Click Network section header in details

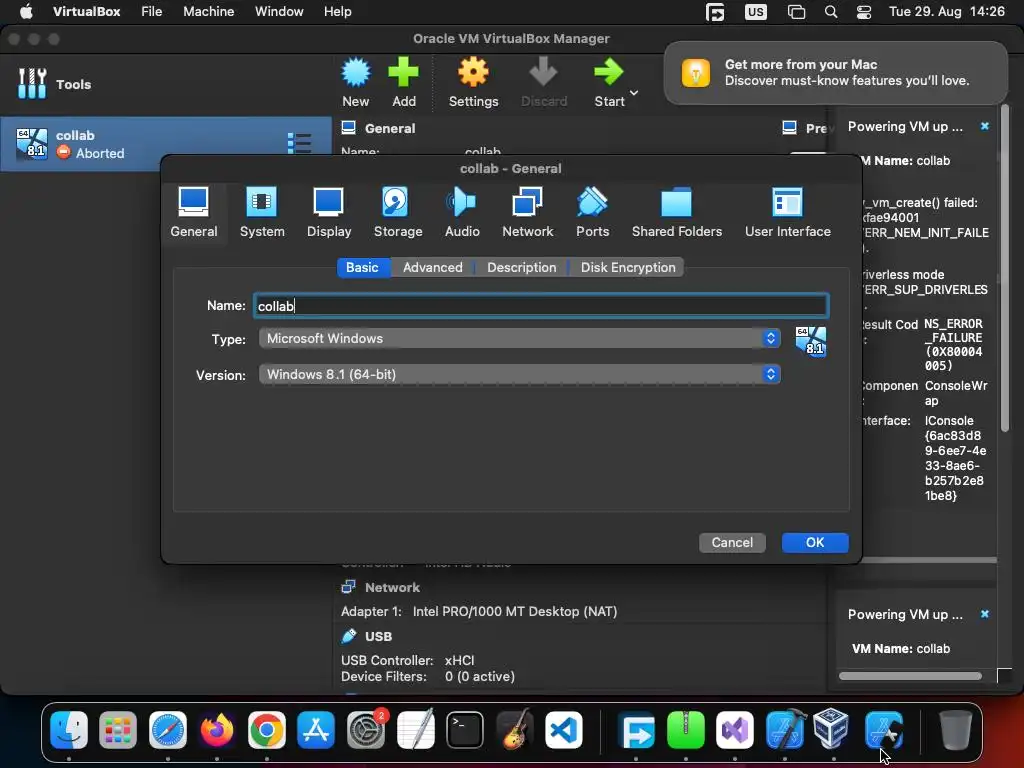[x=392, y=587]
